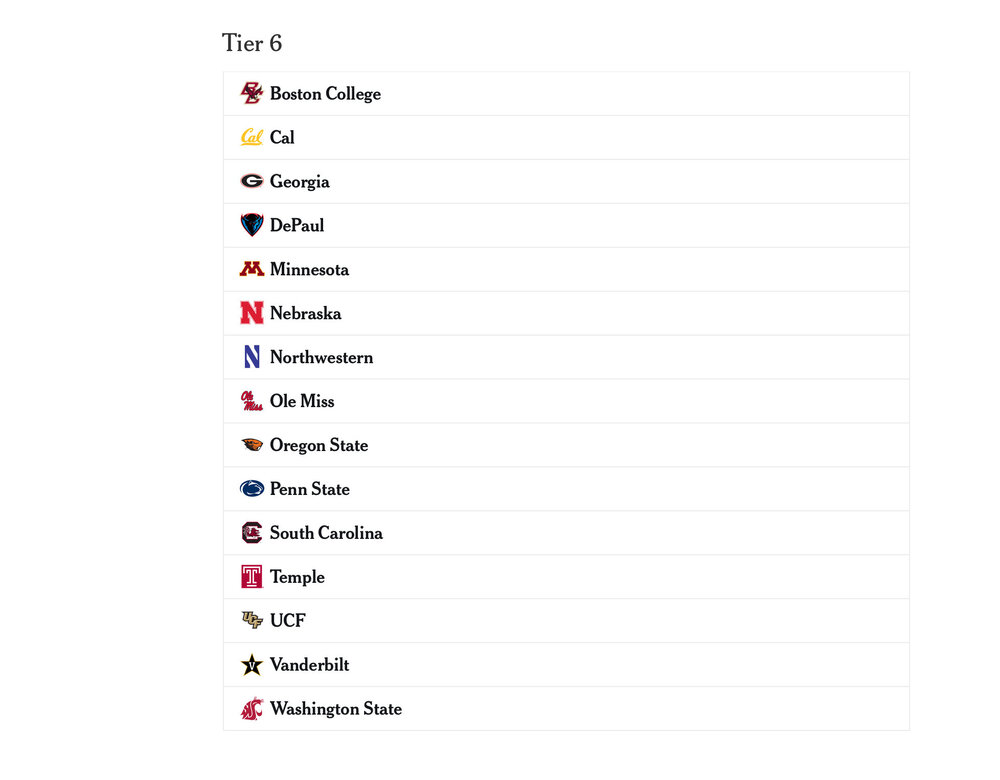Click the Oregon State beaver logo
Viewport: 1000px width, 780px height.
pyautogui.click(x=251, y=445)
